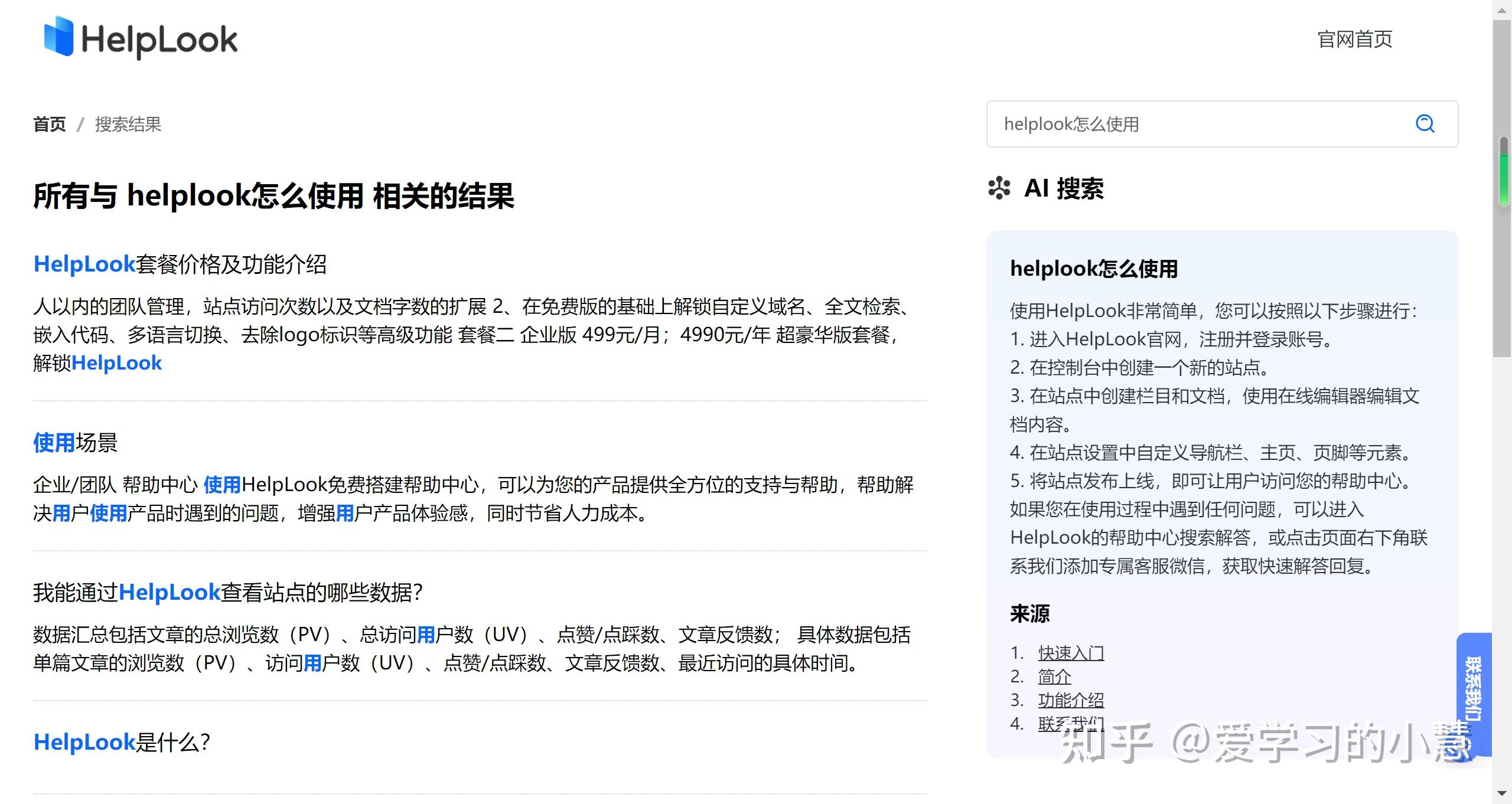1512x804 pixels.
Task: Click the 来源 heading
Action: click(1029, 614)
